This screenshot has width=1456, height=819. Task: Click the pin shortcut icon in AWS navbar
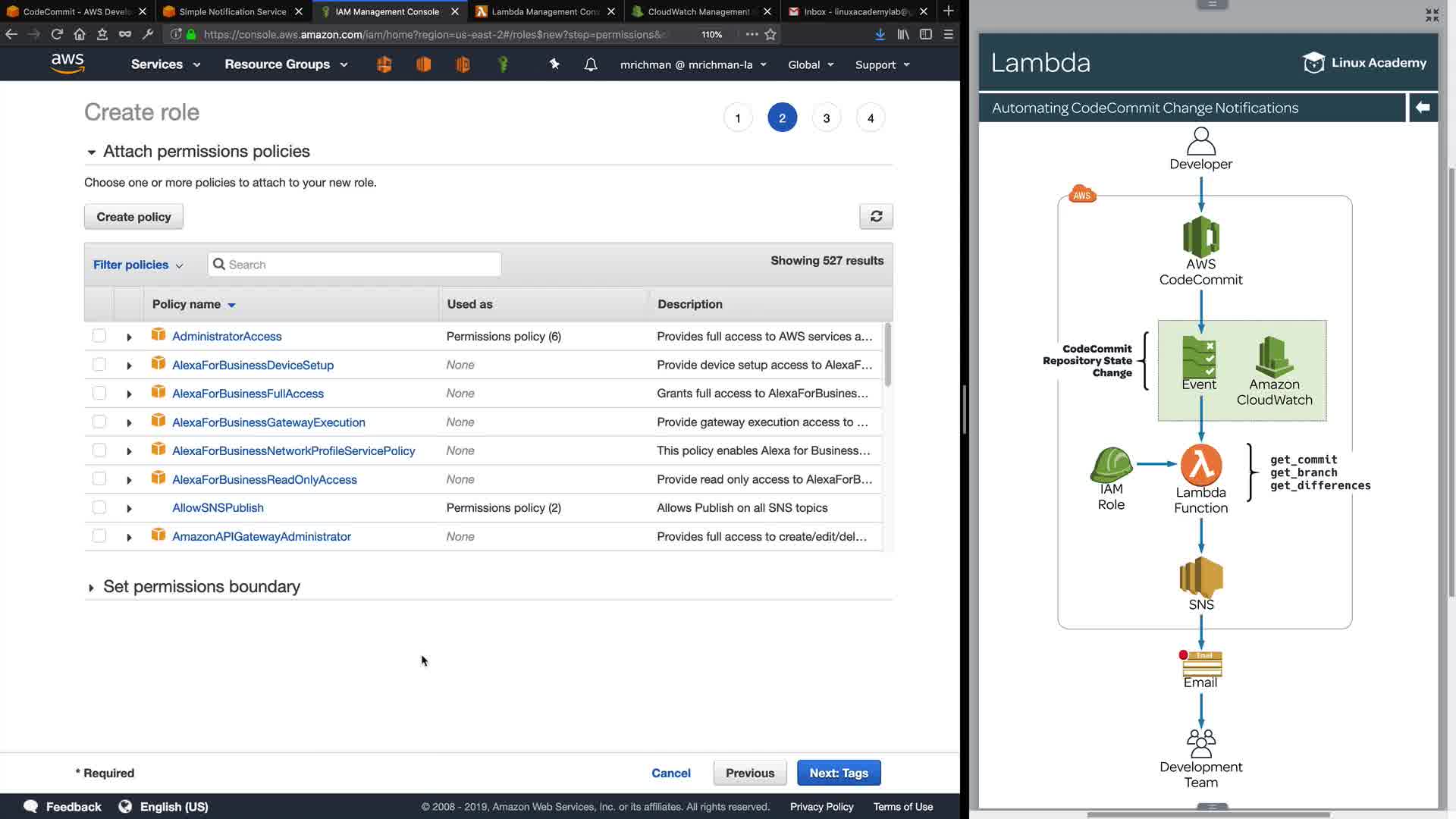point(554,64)
